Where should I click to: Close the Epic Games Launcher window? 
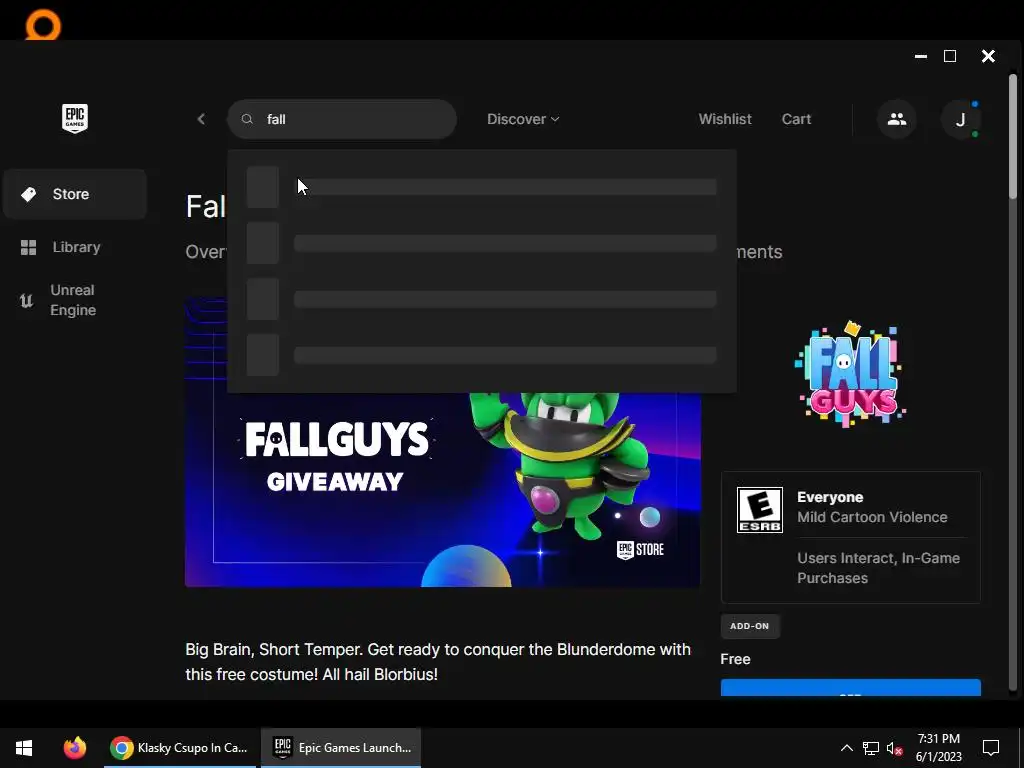point(988,56)
